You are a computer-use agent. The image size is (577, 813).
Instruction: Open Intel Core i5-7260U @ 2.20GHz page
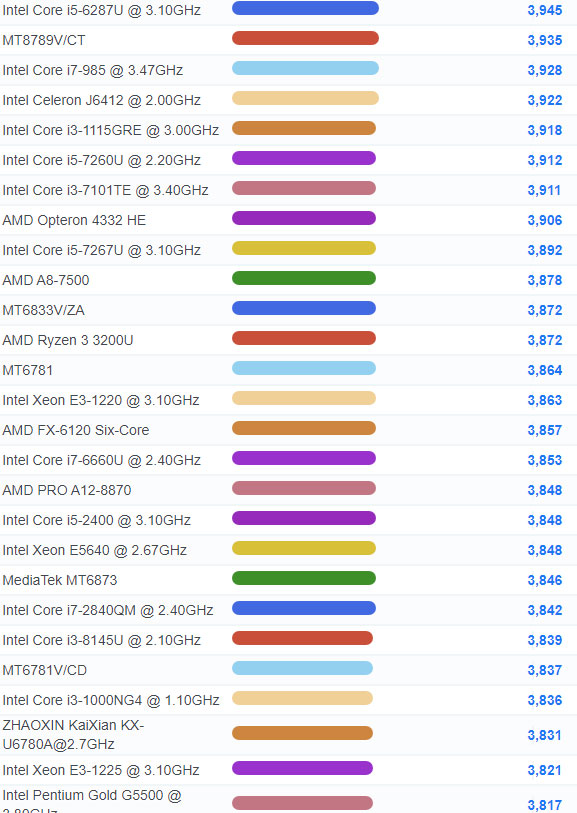[102, 161]
